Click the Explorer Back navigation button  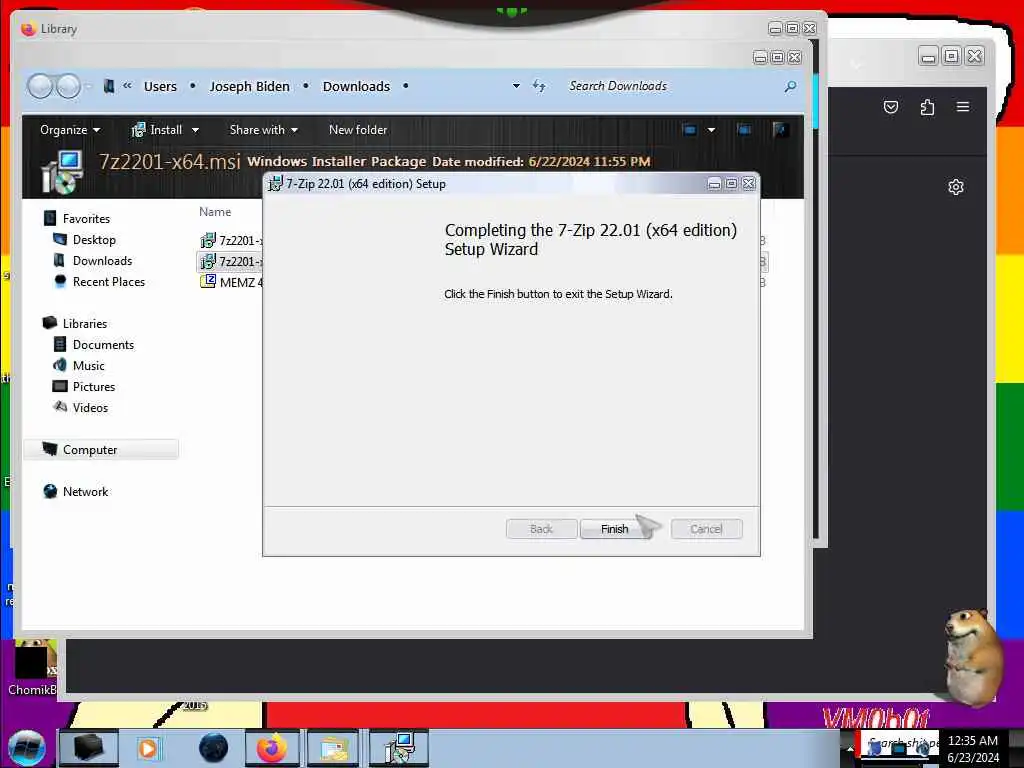[x=40, y=86]
